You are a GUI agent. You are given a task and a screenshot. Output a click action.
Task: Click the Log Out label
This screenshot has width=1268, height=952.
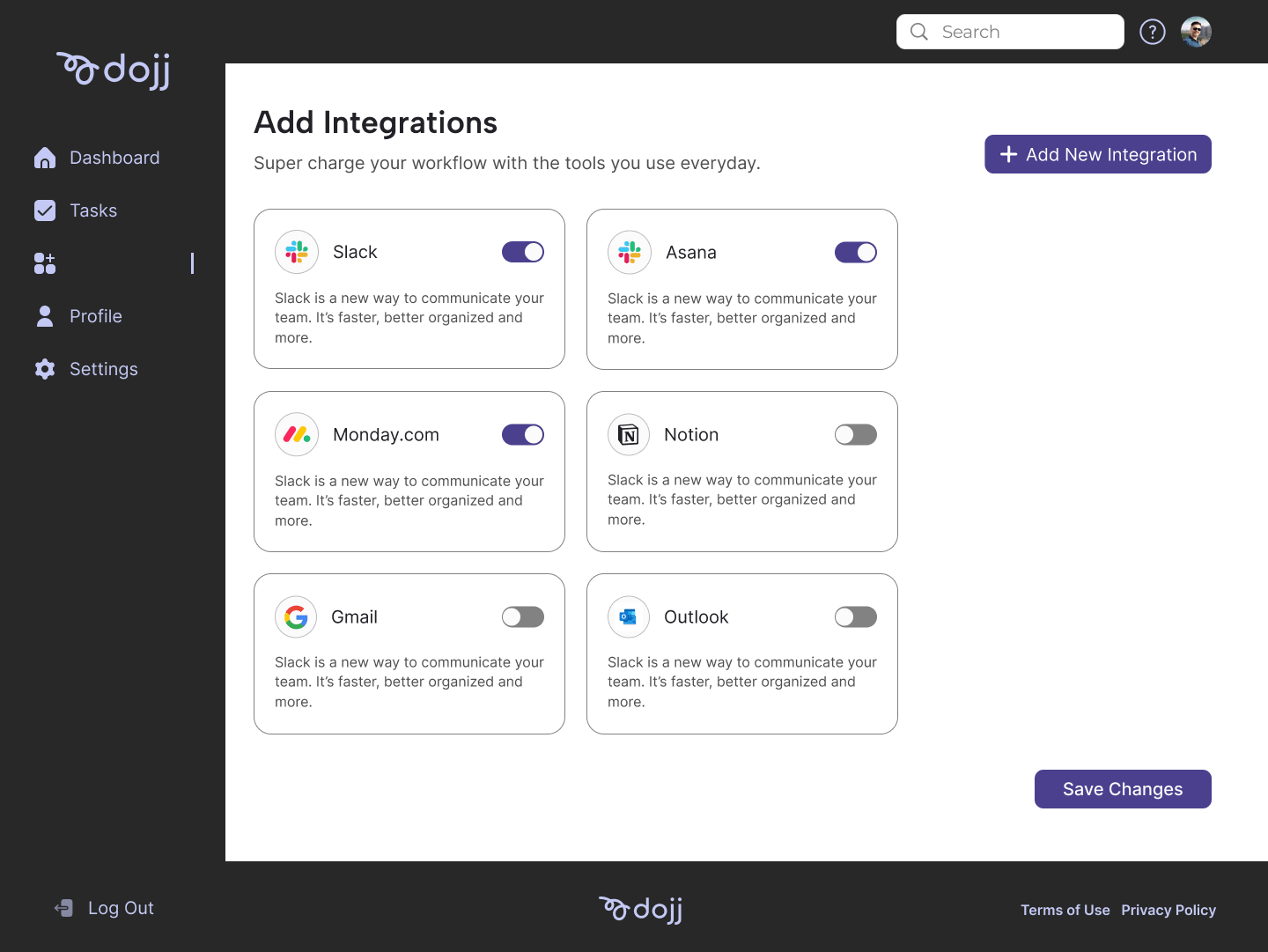pos(121,908)
